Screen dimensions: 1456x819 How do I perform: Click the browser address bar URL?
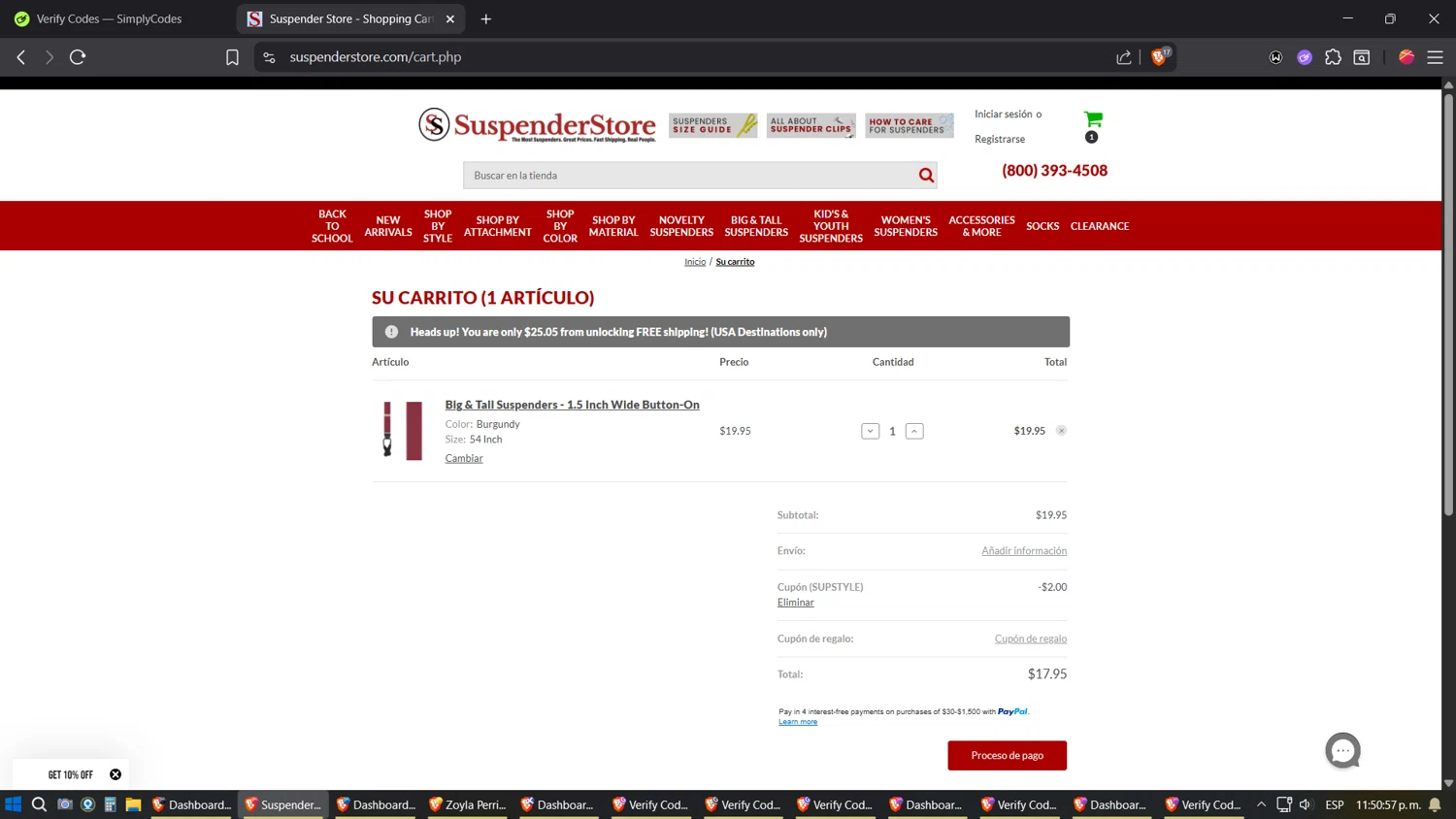[375, 57]
